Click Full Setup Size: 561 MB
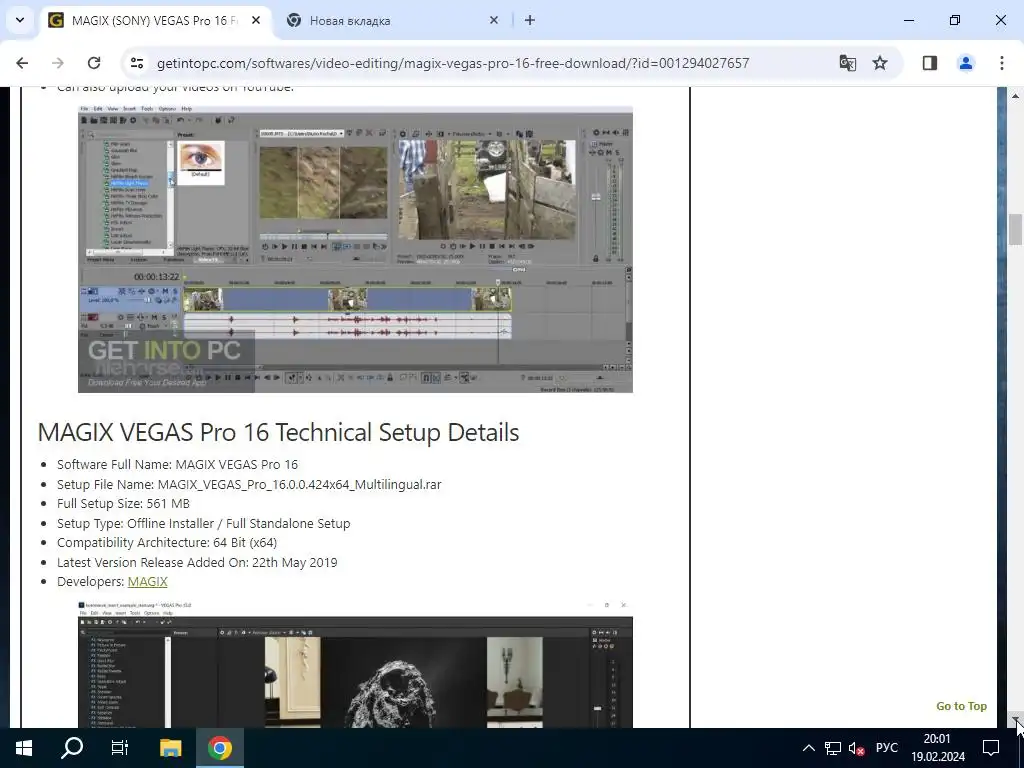The image size is (1024, 768). pyautogui.click(x=123, y=504)
